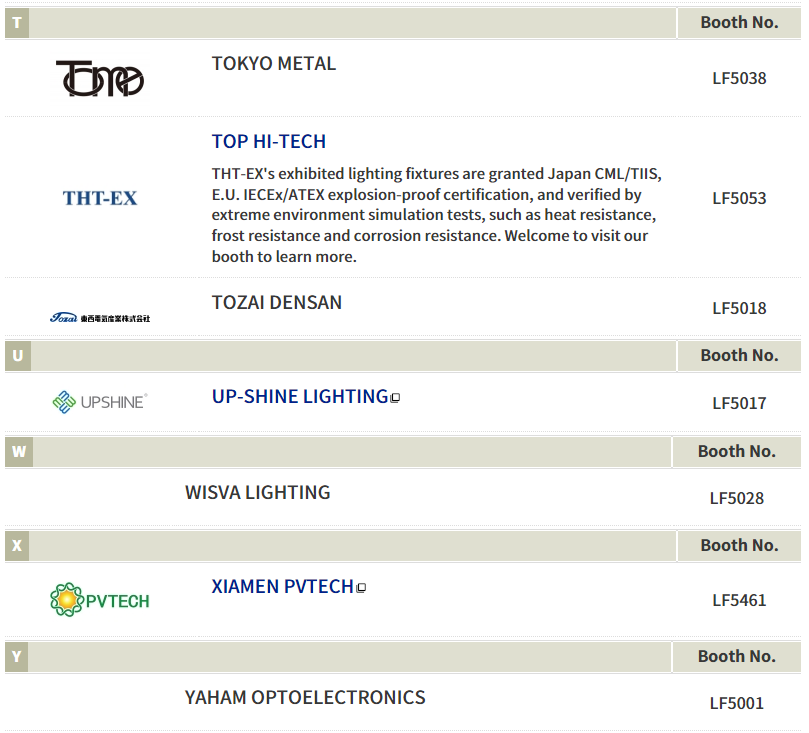Screen dimensions: 809x733
Task: Click the external link icon after XIAMEN PVTECH
Action: coord(361,588)
